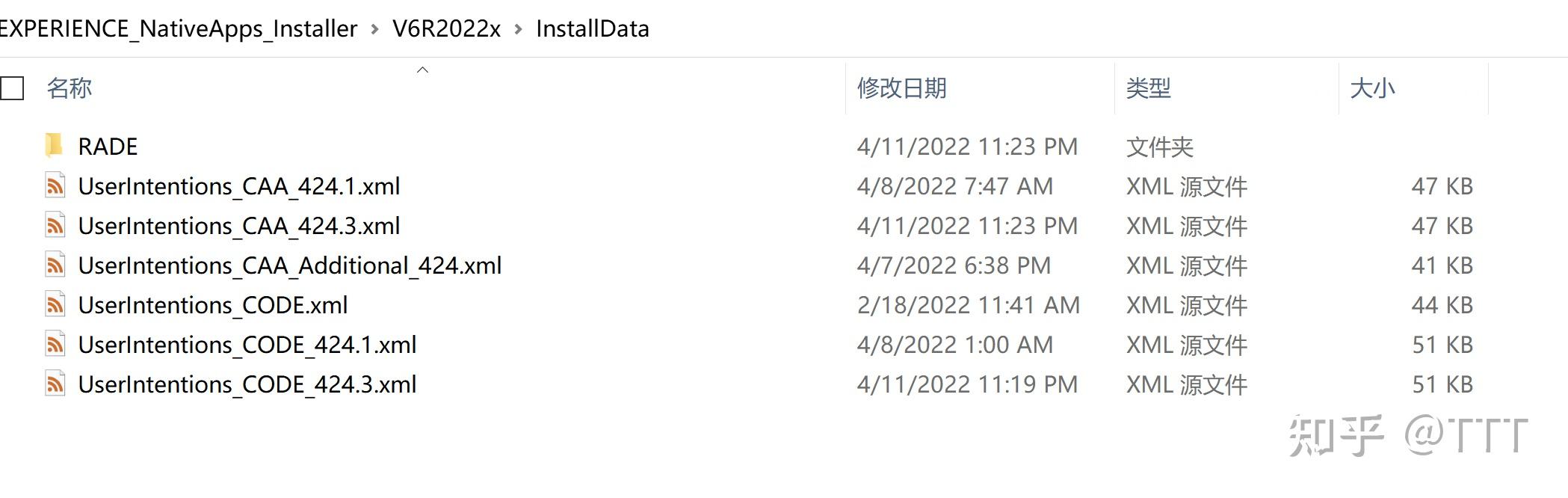
Task: Sort files by the 修改日期 column header
Action: click(x=901, y=88)
